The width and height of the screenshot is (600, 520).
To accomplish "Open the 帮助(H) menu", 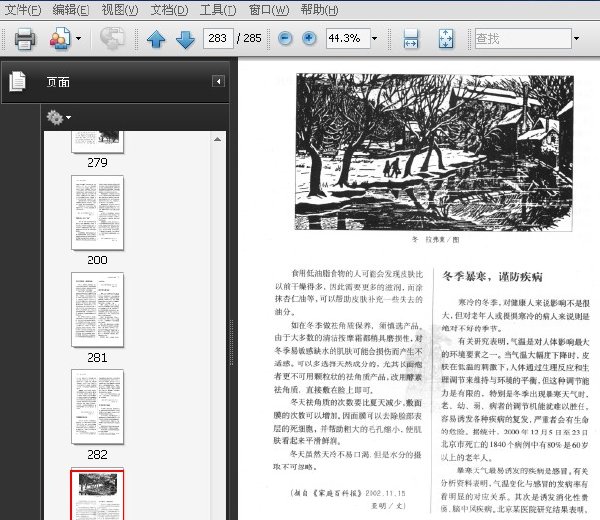I will [319, 10].
